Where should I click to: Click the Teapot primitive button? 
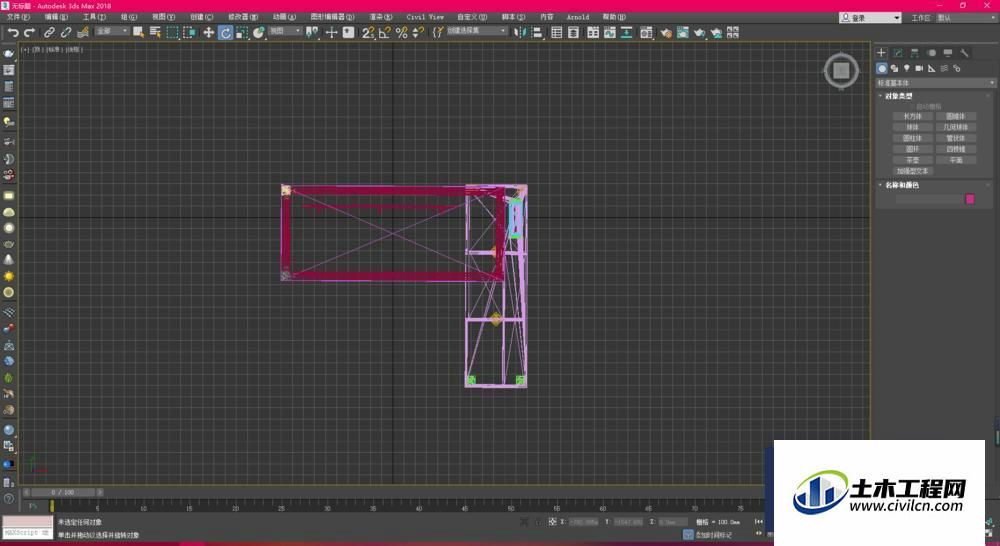[913, 160]
